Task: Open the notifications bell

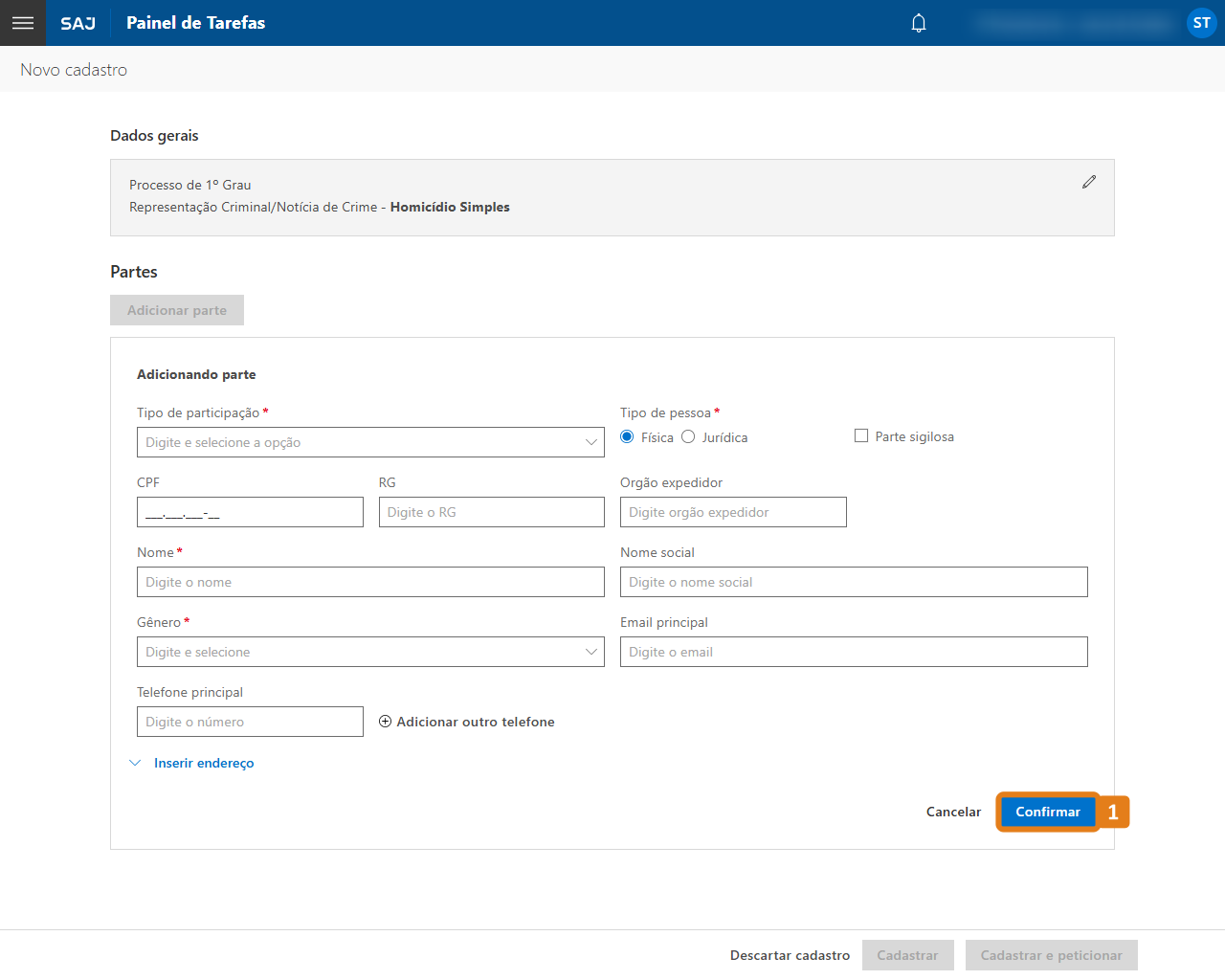Action: coord(919,23)
